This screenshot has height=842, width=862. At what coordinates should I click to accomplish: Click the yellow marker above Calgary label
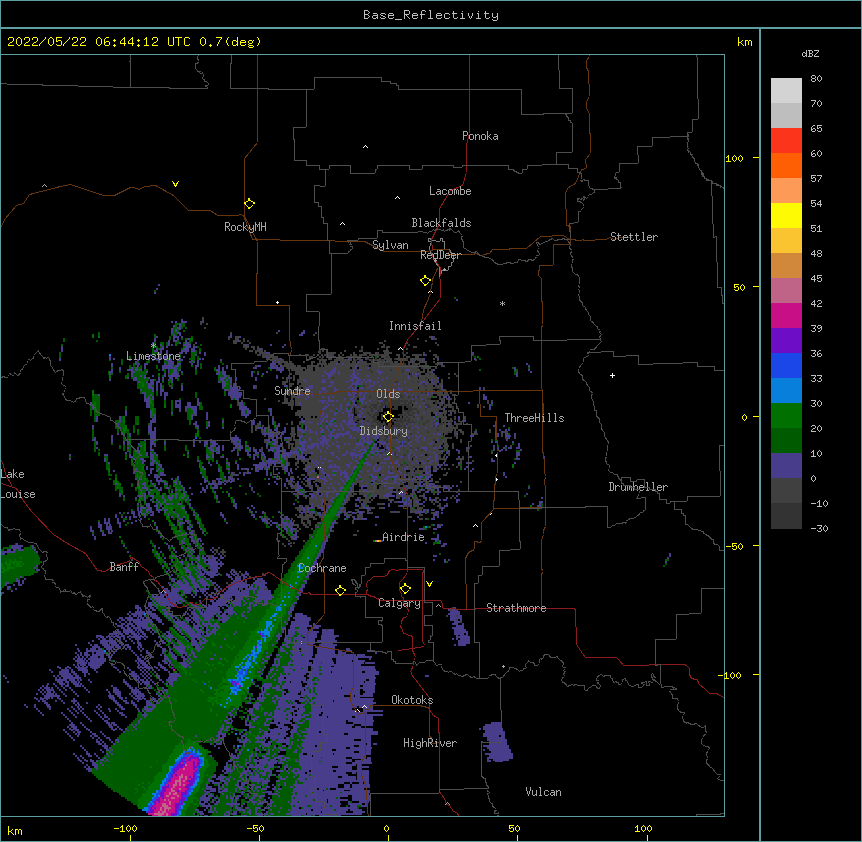click(x=405, y=589)
